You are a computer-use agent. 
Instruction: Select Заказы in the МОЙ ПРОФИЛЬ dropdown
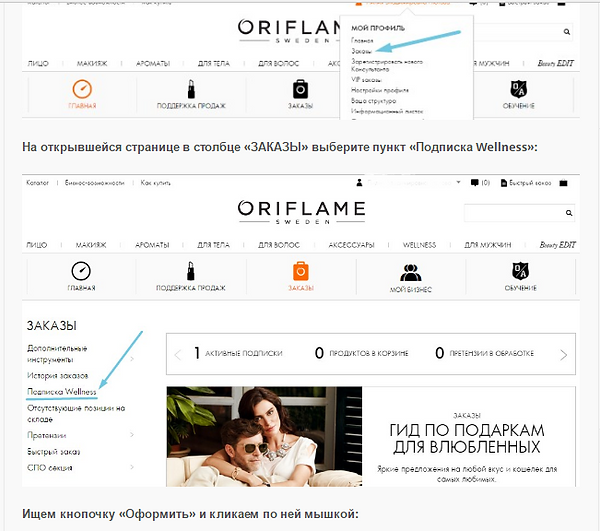pyautogui.click(x=361, y=51)
